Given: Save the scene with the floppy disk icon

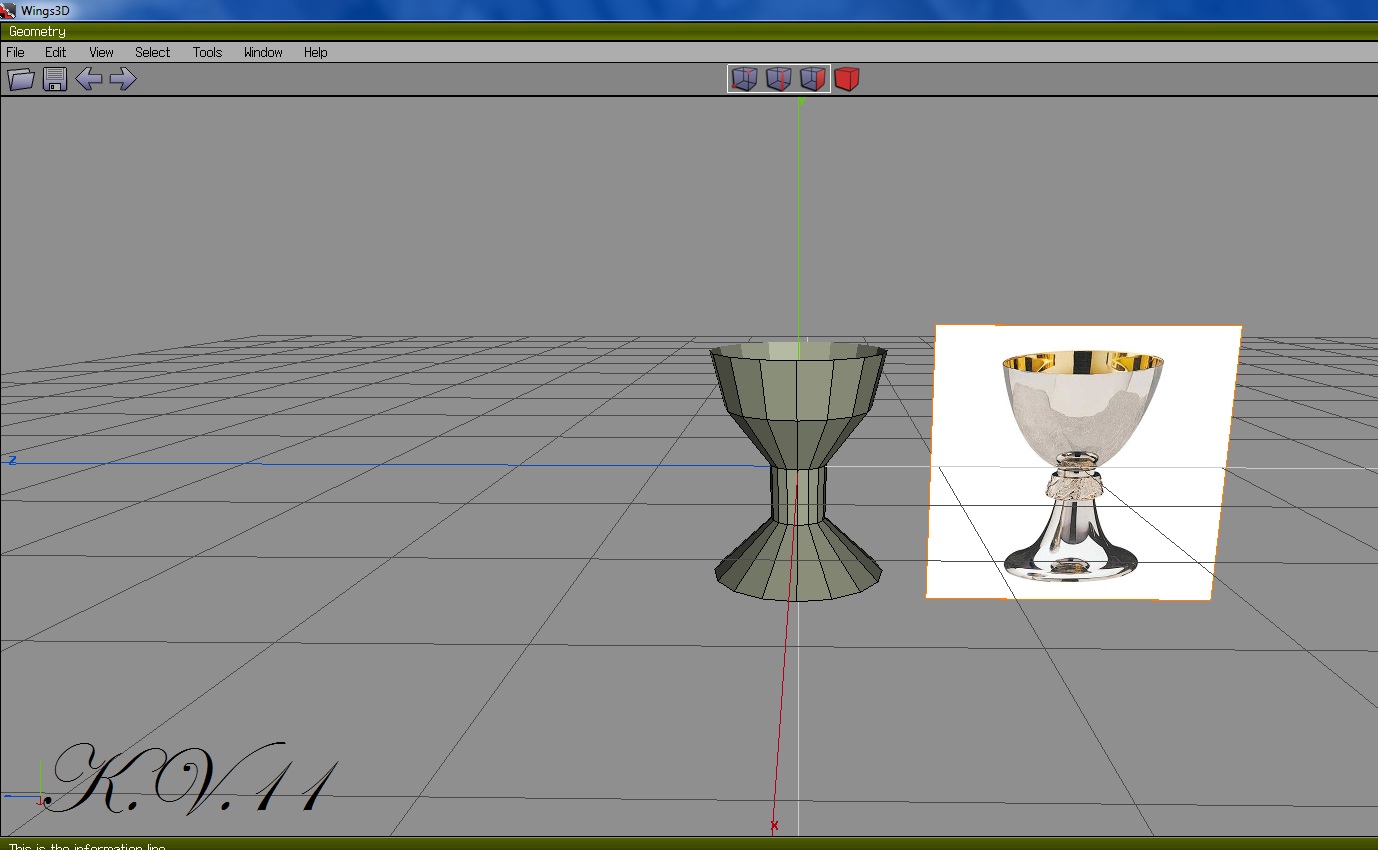Looking at the screenshot, I should [x=55, y=79].
